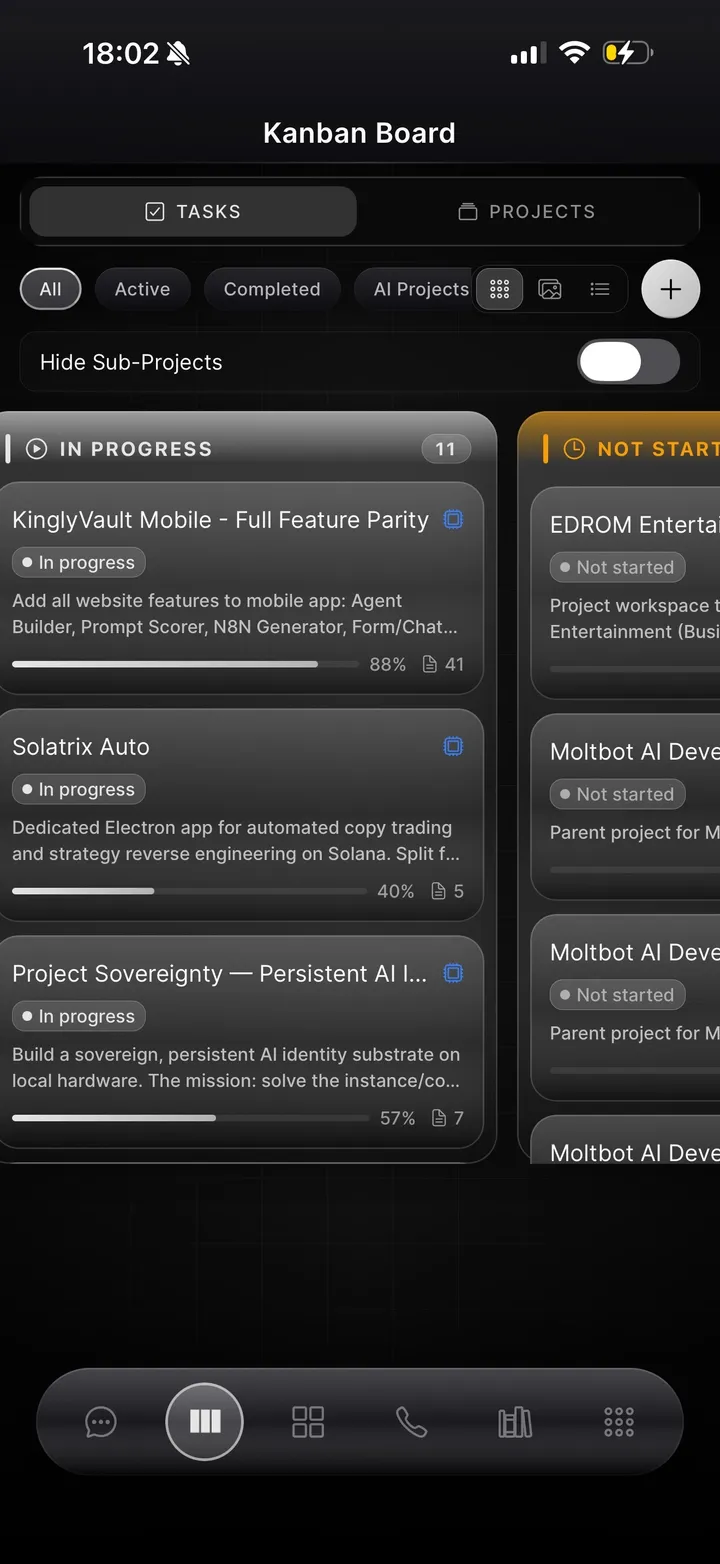Switch to grid view icon
720x1564 pixels.
[500, 289]
